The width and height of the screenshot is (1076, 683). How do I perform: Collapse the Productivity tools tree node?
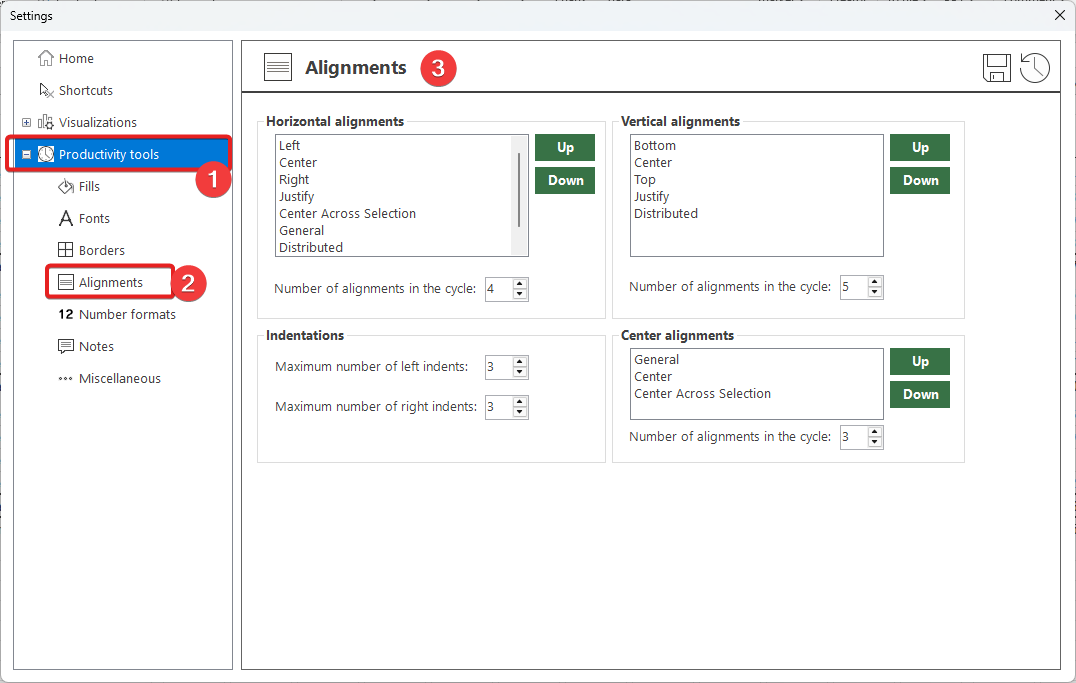[27, 154]
